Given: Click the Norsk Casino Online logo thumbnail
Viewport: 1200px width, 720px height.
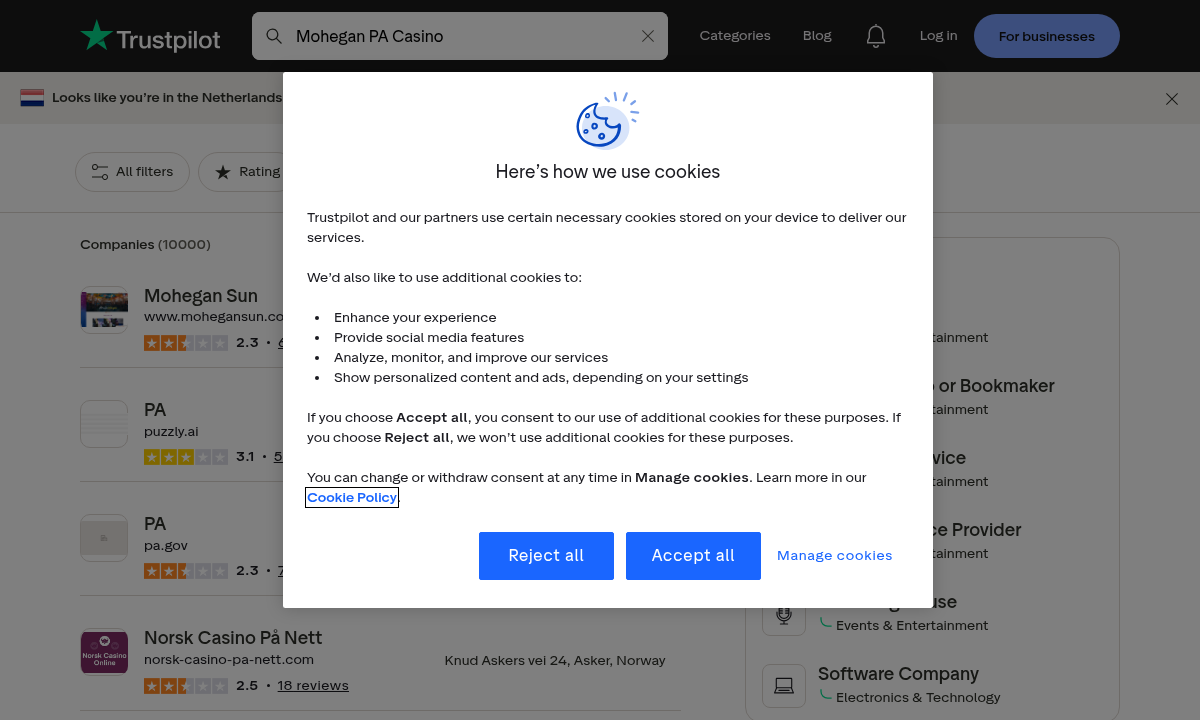Looking at the screenshot, I should point(104,652).
